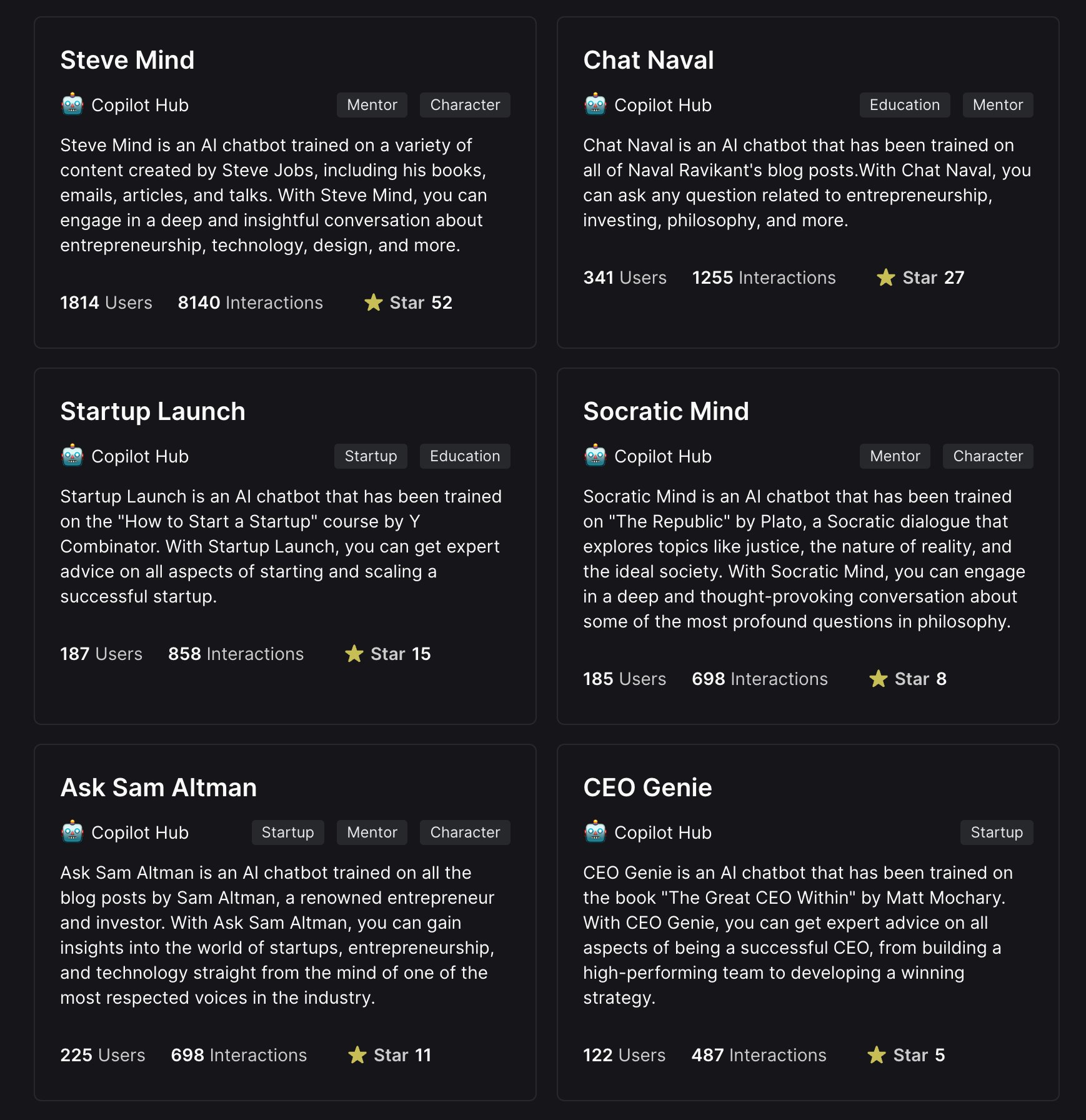The image size is (1086, 1120).
Task: Click the star icon on Startup Launch
Action: point(354,654)
